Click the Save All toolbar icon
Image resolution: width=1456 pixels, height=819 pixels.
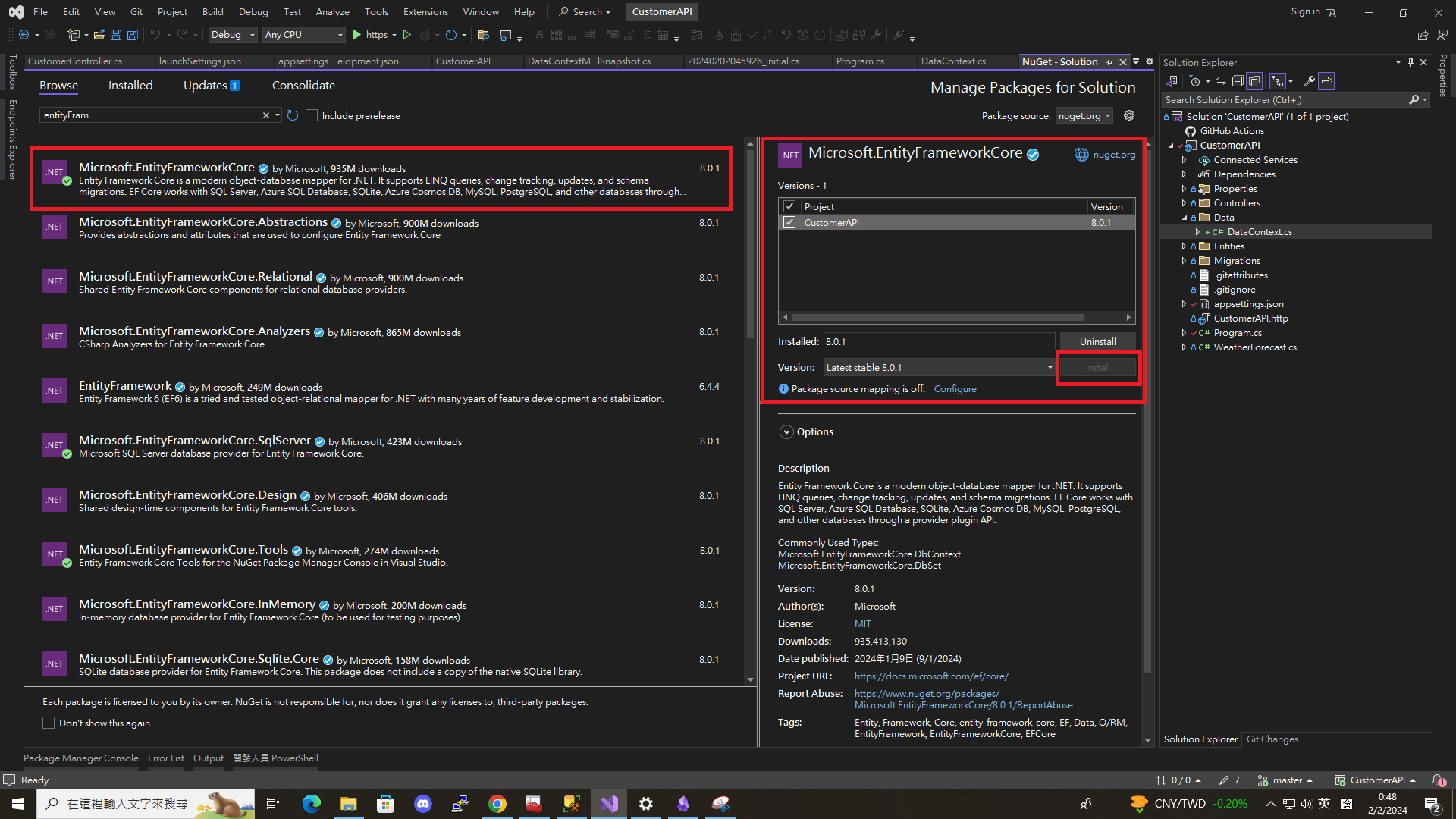[x=132, y=35]
